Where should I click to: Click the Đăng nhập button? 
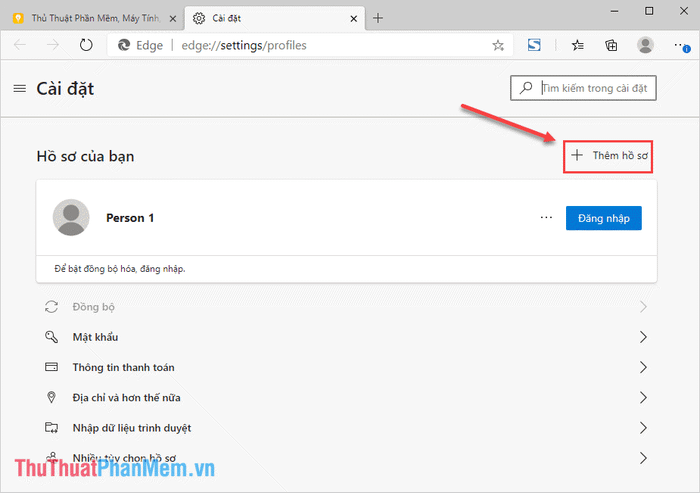(x=604, y=218)
